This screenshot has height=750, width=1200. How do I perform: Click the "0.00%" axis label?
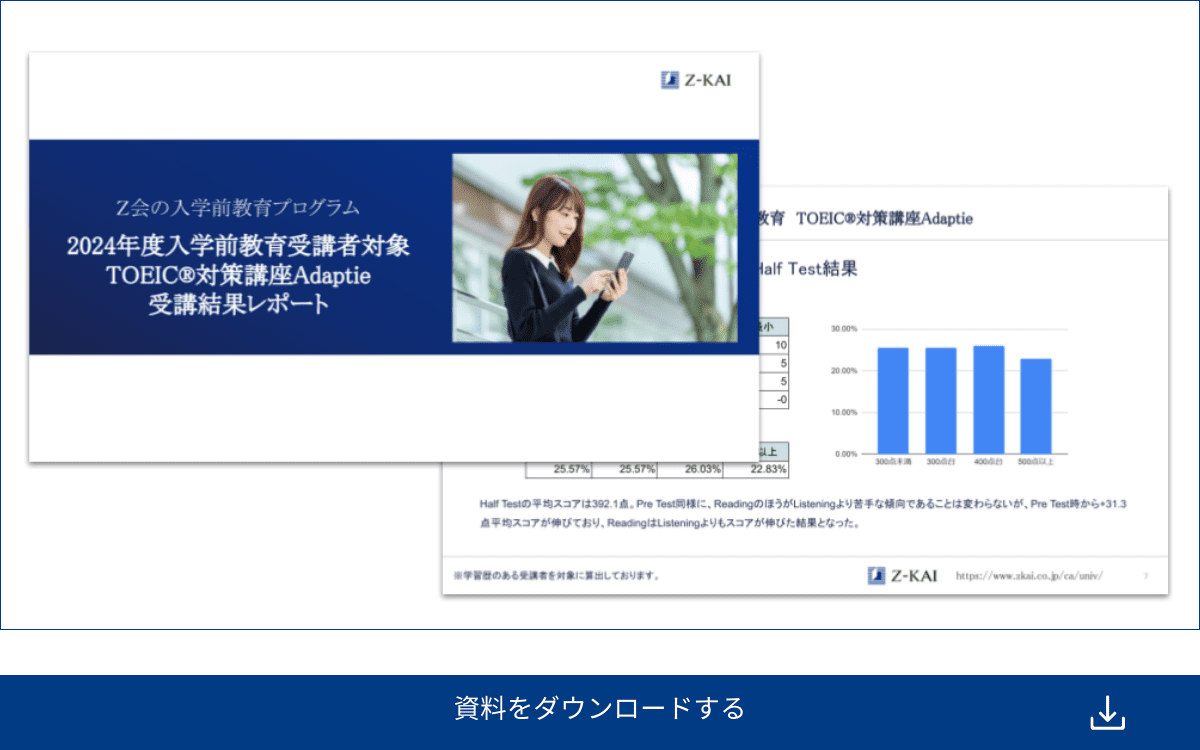846,454
